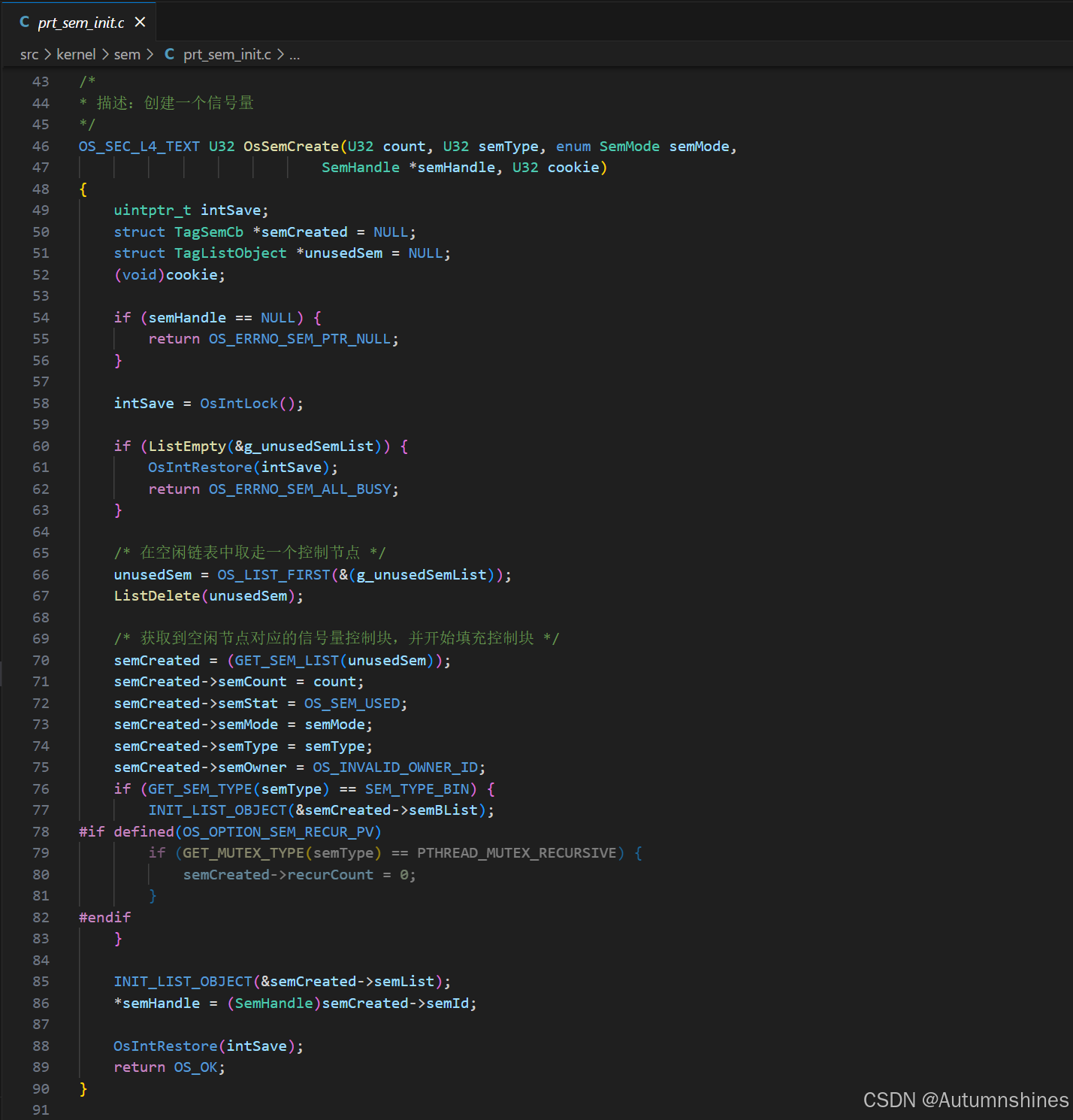Viewport: 1073px width, 1120px height.
Task: Open the kernel breadcrumb folder
Action: (x=76, y=55)
